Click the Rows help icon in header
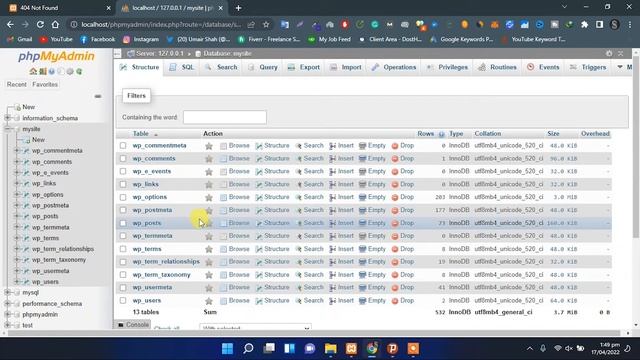 (x=441, y=134)
